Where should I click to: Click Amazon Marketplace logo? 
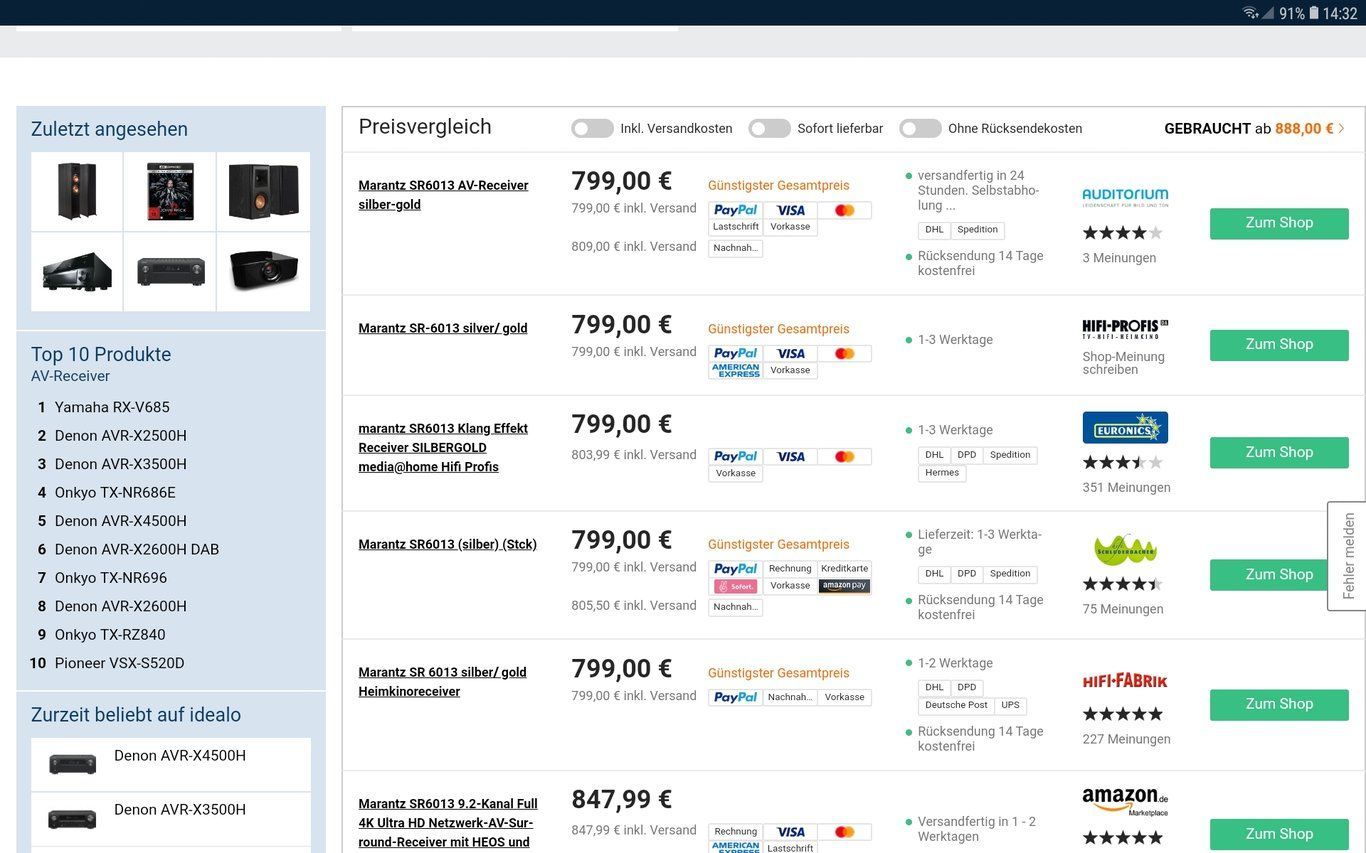tap(1125, 801)
